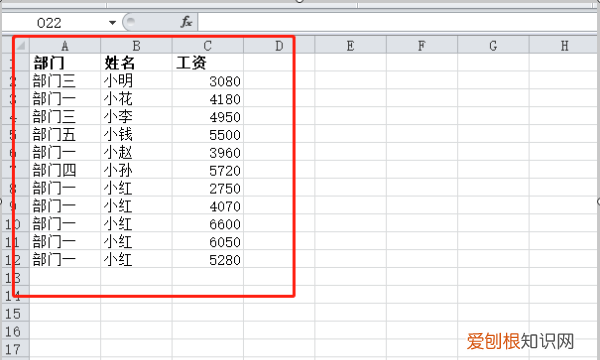Select row 15 header
The height and width of the screenshot is (360, 600).
(15, 314)
